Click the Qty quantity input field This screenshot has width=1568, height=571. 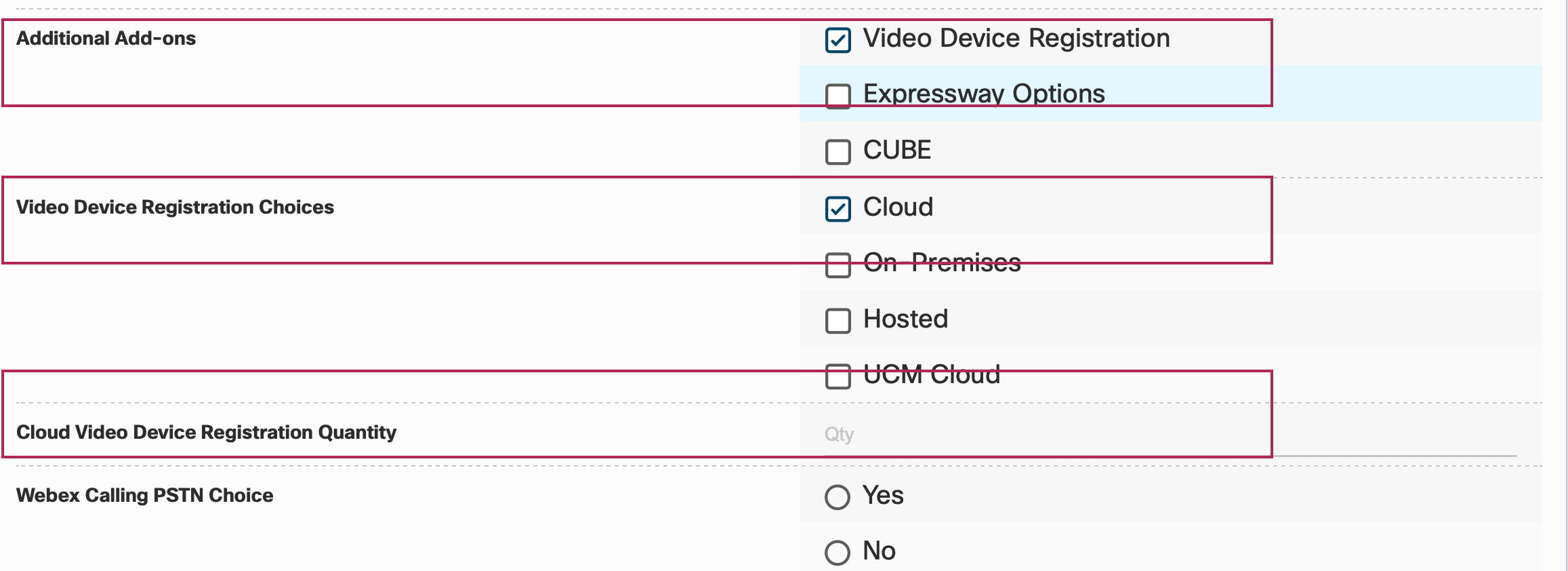(x=1016, y=435)
